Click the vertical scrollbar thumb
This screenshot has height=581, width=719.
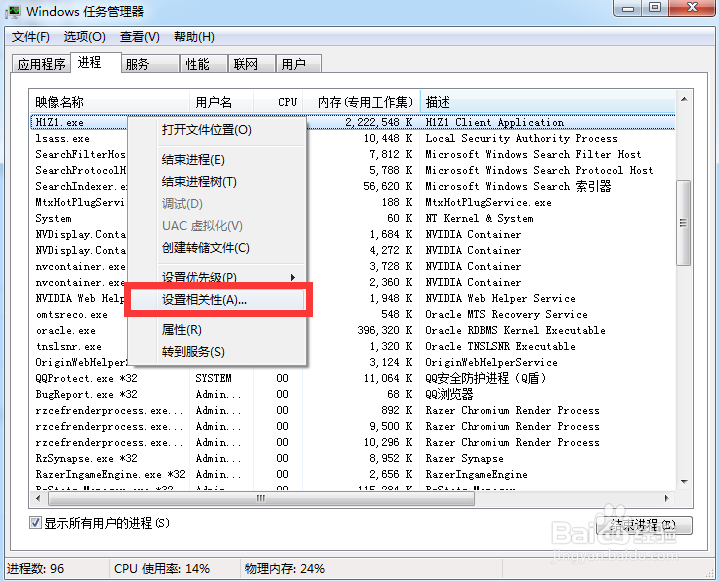[x=684, y=223]
